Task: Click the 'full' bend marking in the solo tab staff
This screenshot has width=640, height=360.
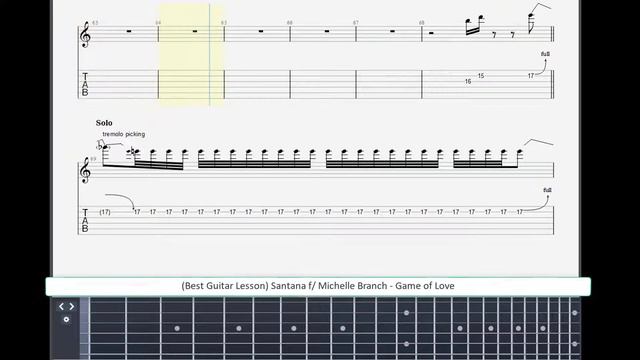Action: 547,190
